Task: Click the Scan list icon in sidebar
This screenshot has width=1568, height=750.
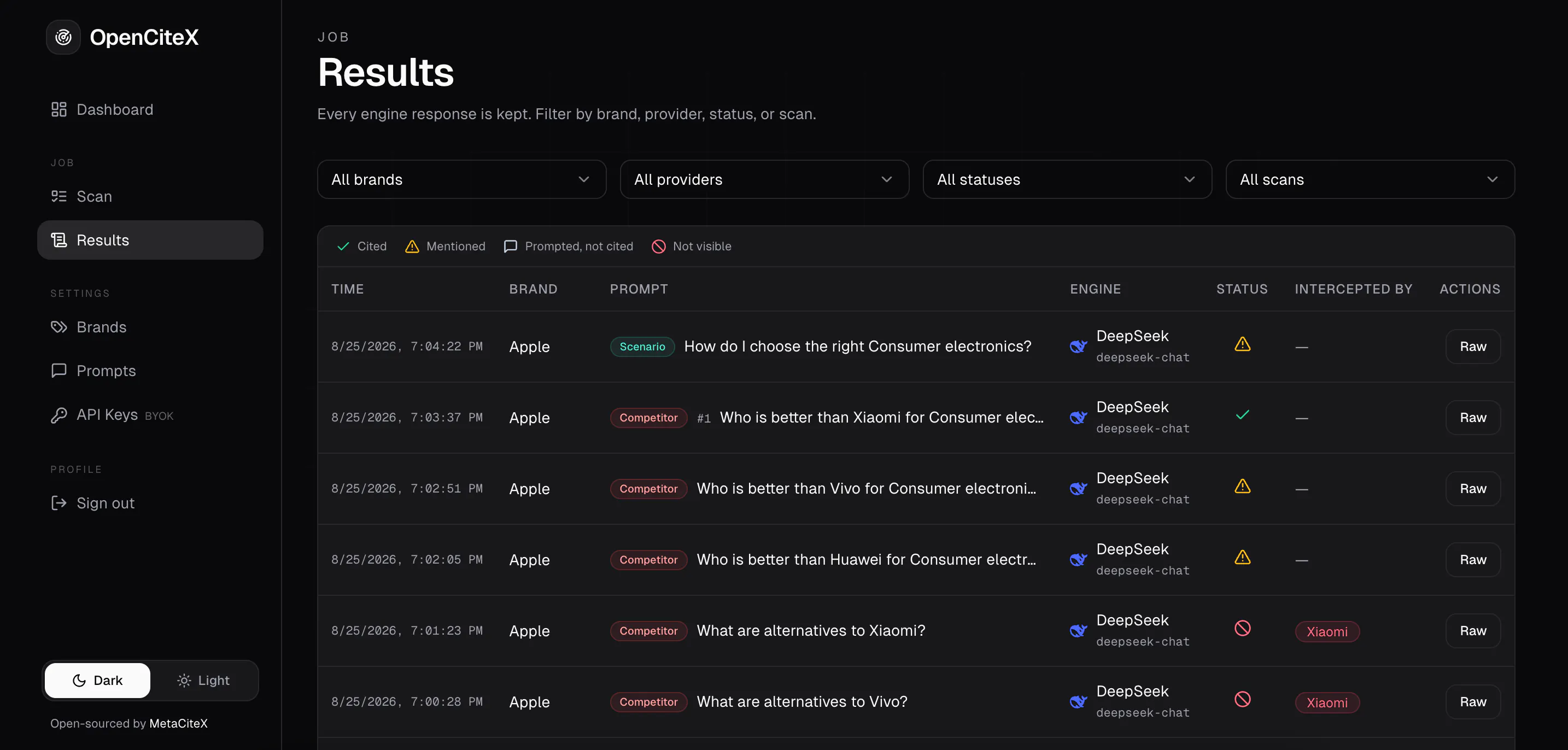Action: coord(59,196)
